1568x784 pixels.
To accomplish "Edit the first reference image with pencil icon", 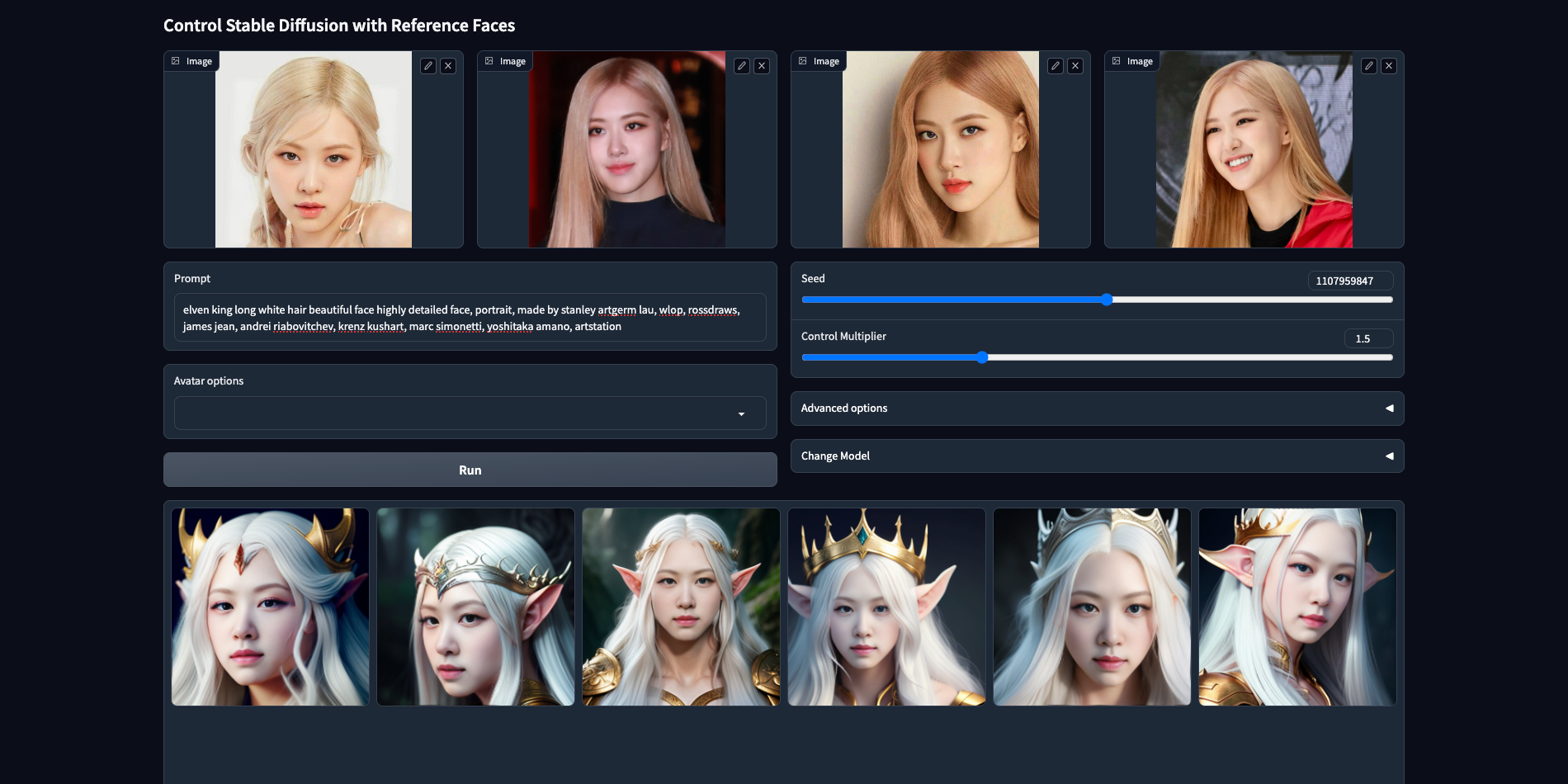I will coord(428,66).
